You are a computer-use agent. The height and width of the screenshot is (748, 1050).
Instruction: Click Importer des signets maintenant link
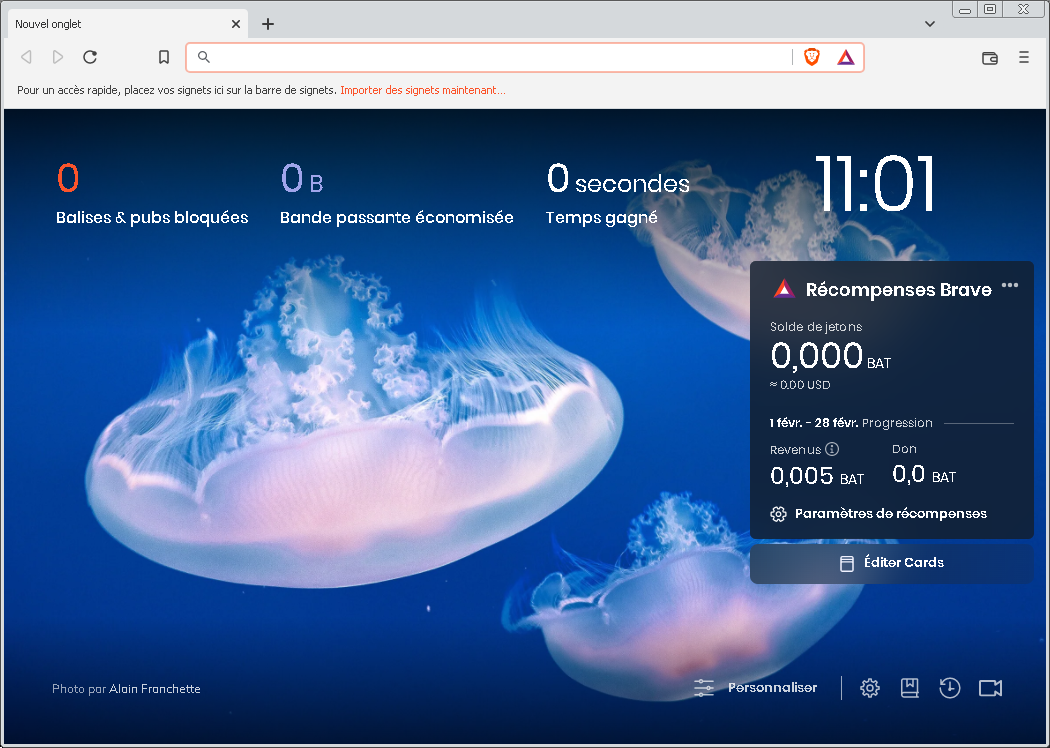point(423,90)
